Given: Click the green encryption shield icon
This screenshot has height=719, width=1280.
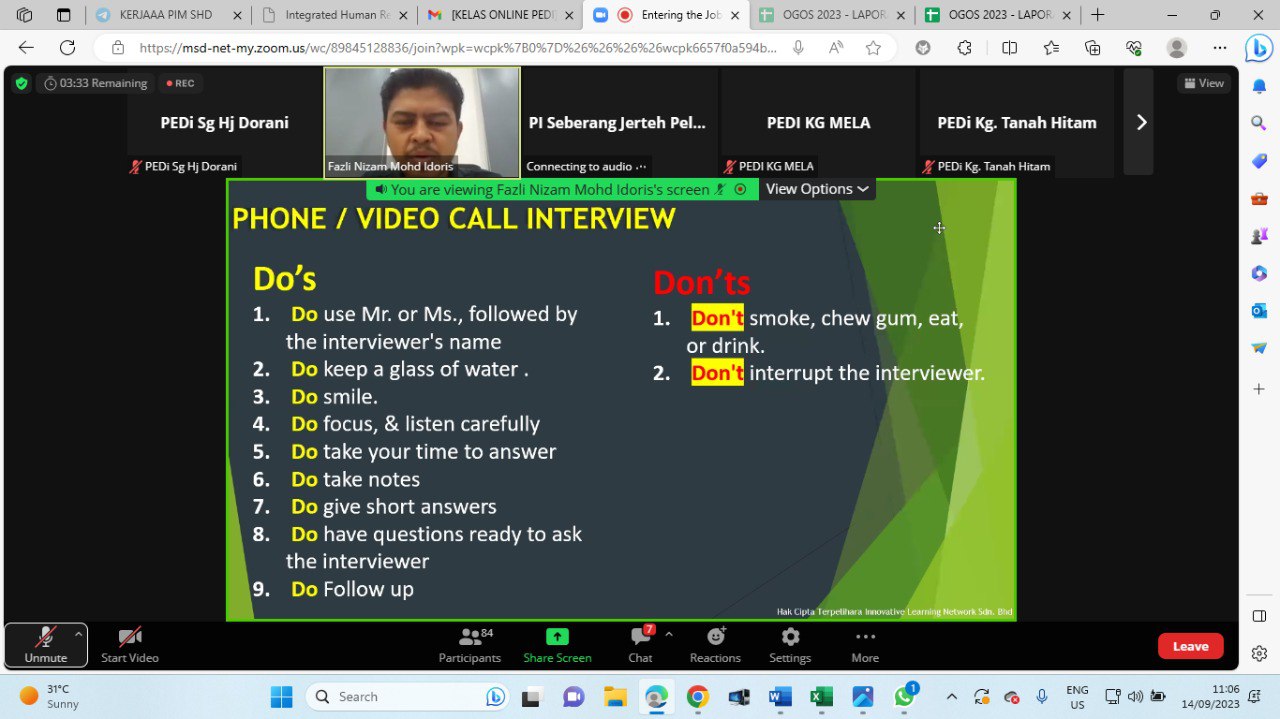Looking at the screenshot, I should [x=21, y=83].
